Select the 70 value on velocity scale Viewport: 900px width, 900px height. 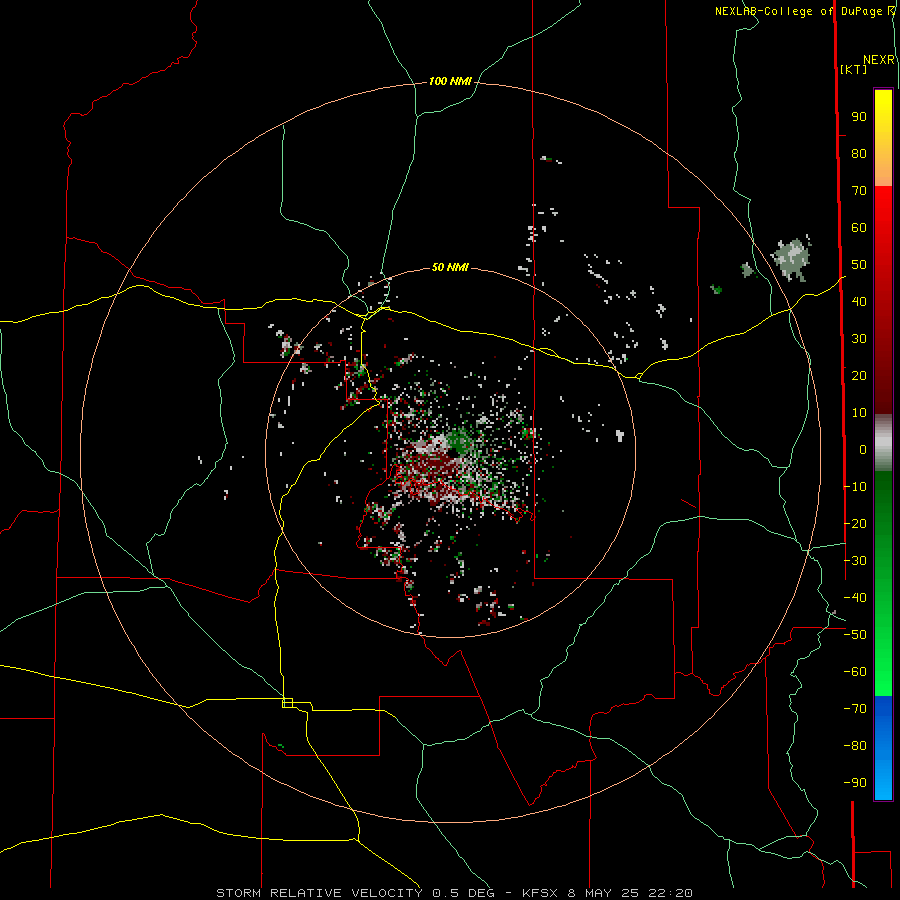[x=859, y=191]
